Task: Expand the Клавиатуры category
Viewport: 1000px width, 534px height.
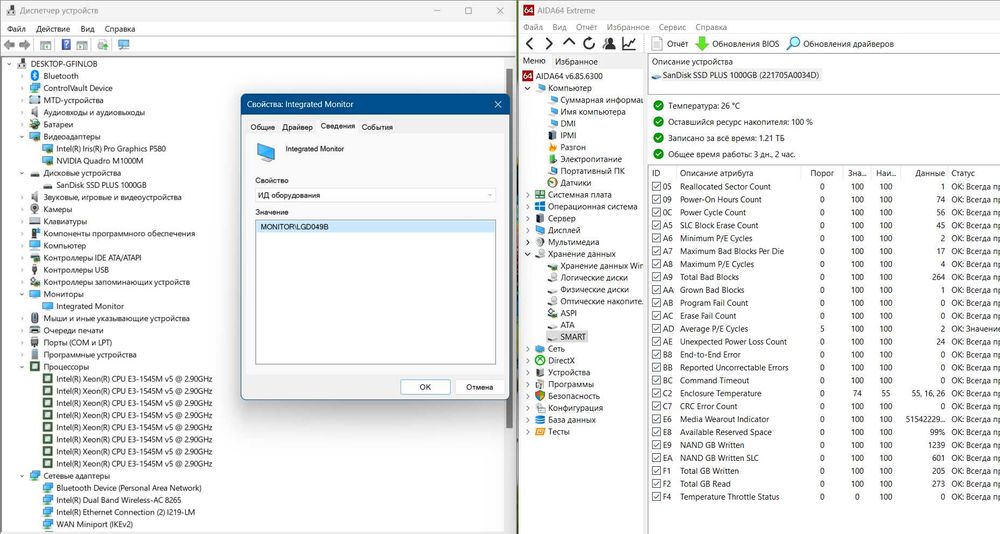Action: 22,221
